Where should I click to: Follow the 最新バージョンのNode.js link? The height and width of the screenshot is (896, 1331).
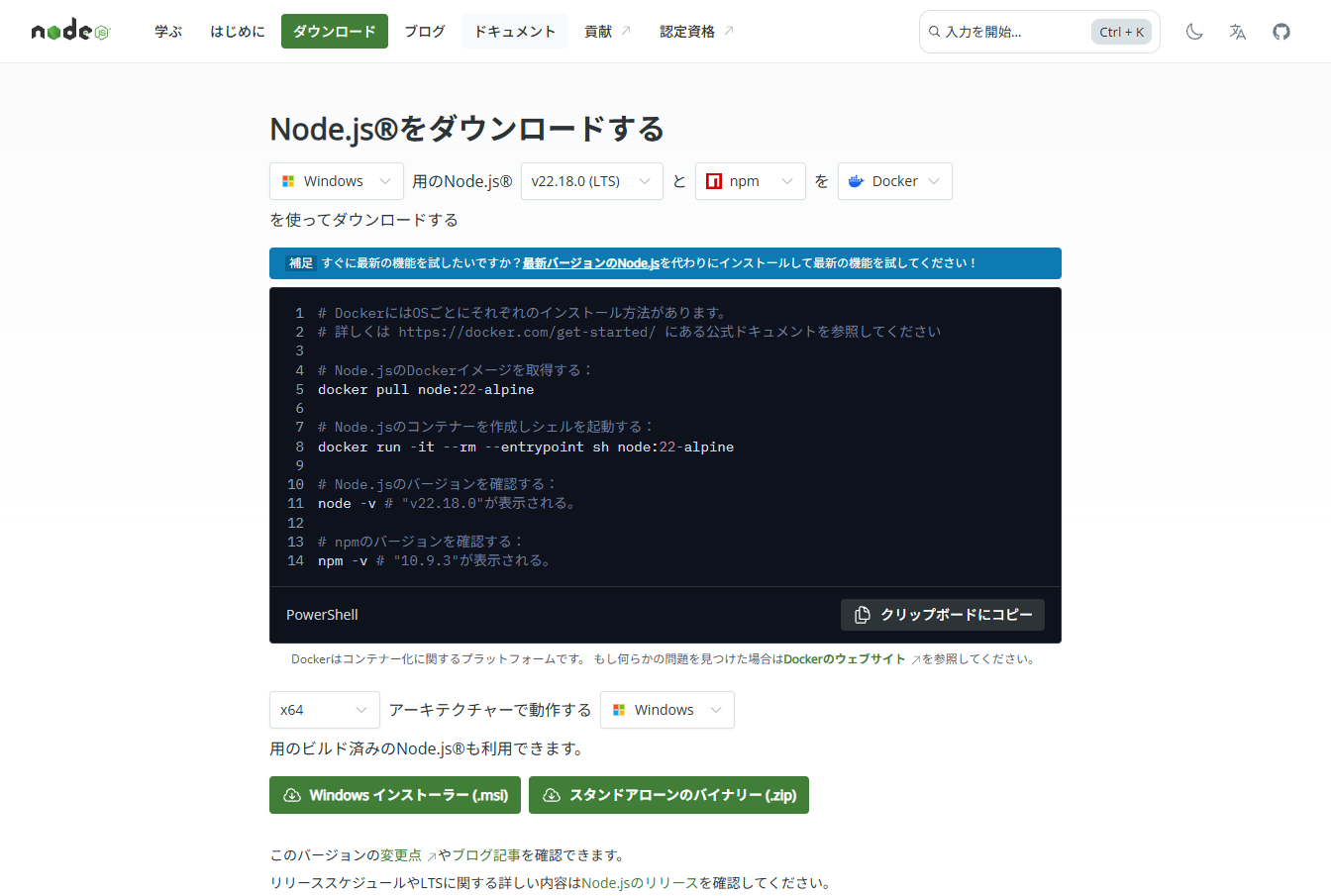pos(591,263)
